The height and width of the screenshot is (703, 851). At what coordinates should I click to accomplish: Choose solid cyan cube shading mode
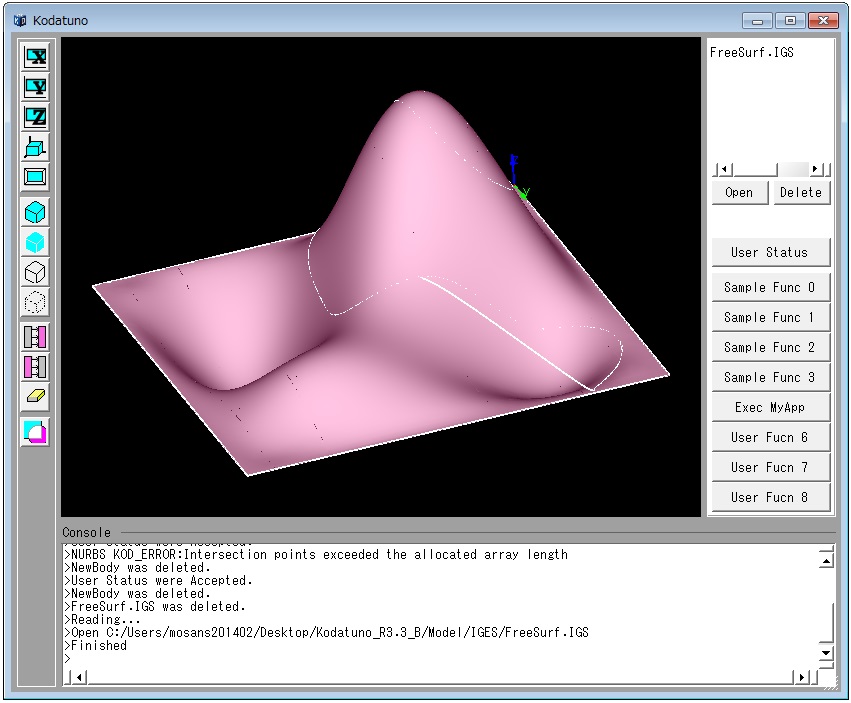point(36,242)
